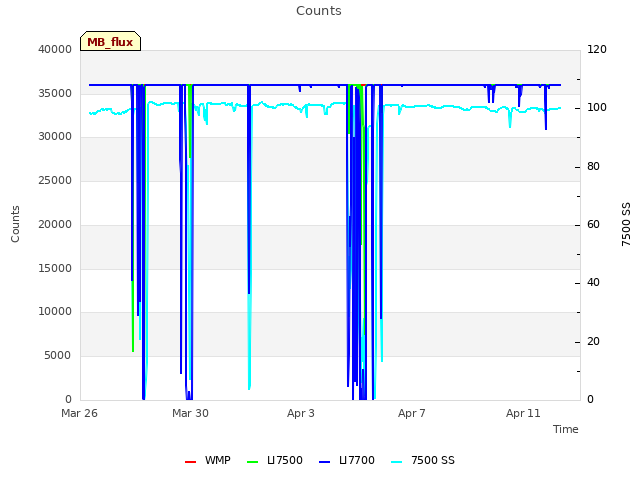
Task: Click the chart title Counts at the top
Action: tap(319, 11)
